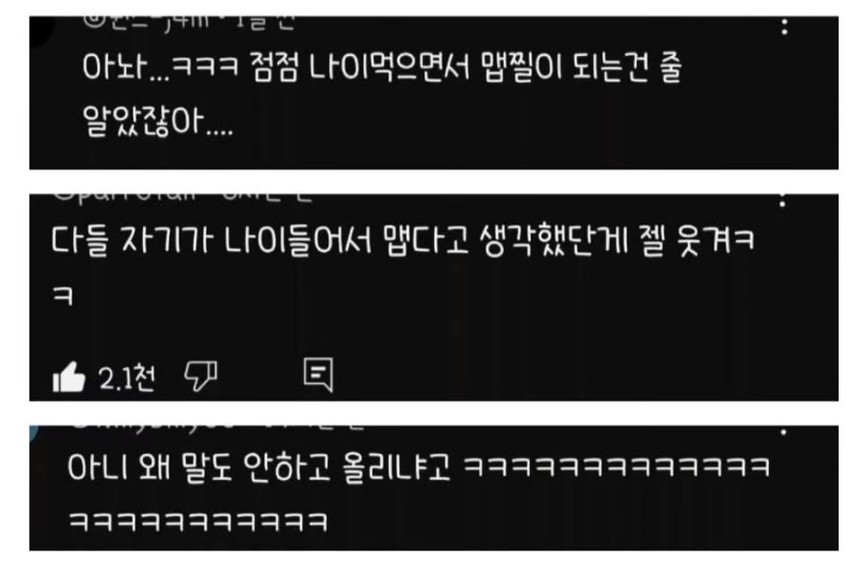Like the comment starting with 다들 자기가
The height and width of the screenshot is (563, 850).
coord(69,377)
